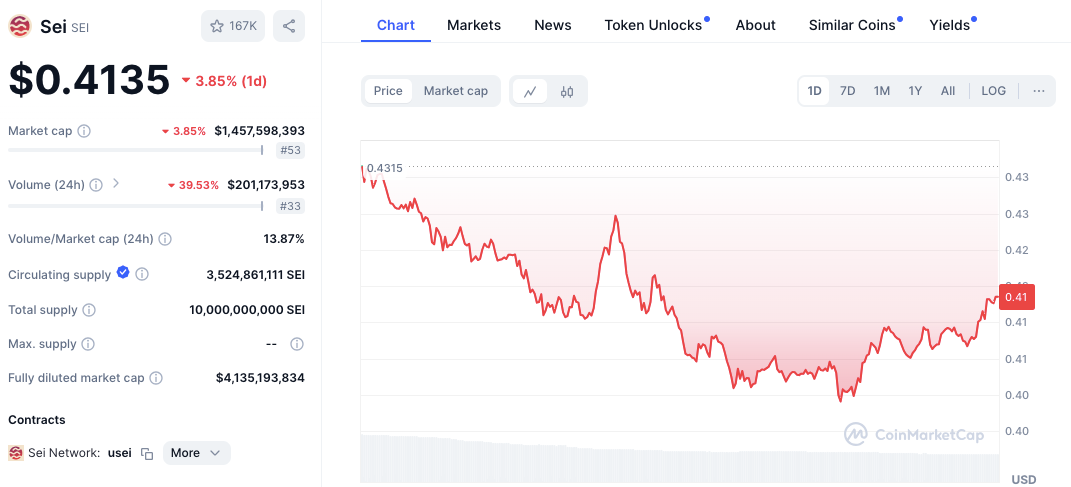Image resolution: width=1071 pixels, height=487 pixels.
Task: Expand Volume (24h) details chevron
Action: click(115, 183)
